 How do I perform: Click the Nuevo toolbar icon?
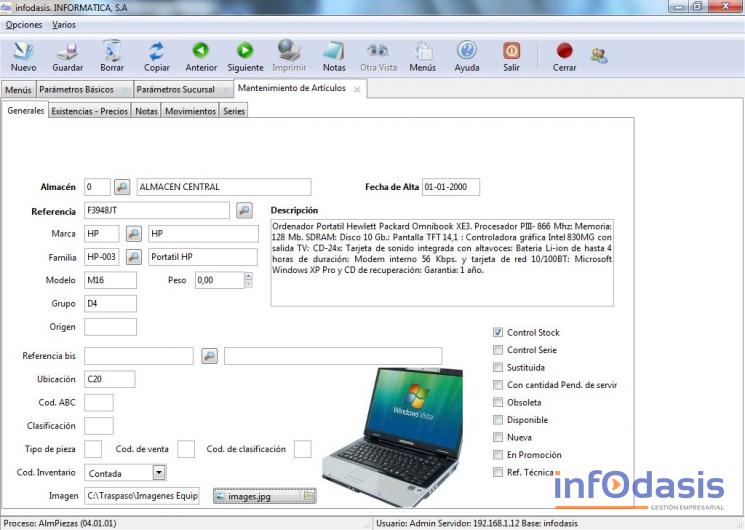point(23,56)
